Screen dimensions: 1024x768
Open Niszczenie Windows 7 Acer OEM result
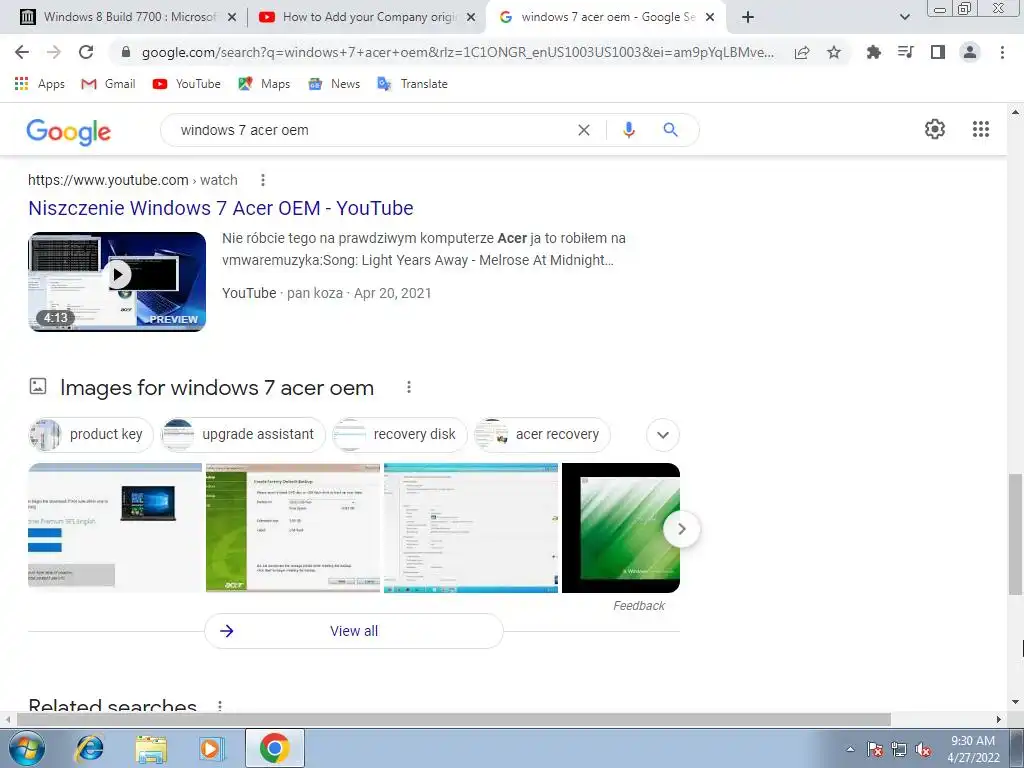point(221,208)
